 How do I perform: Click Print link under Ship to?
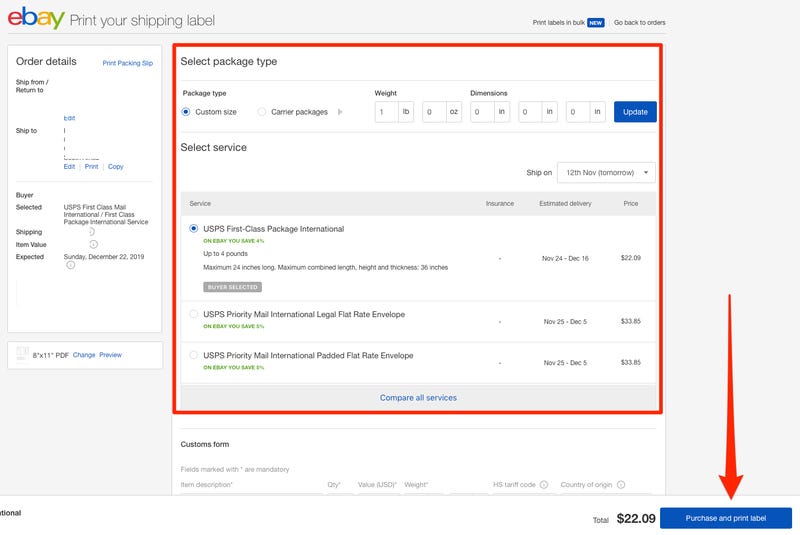91,166
